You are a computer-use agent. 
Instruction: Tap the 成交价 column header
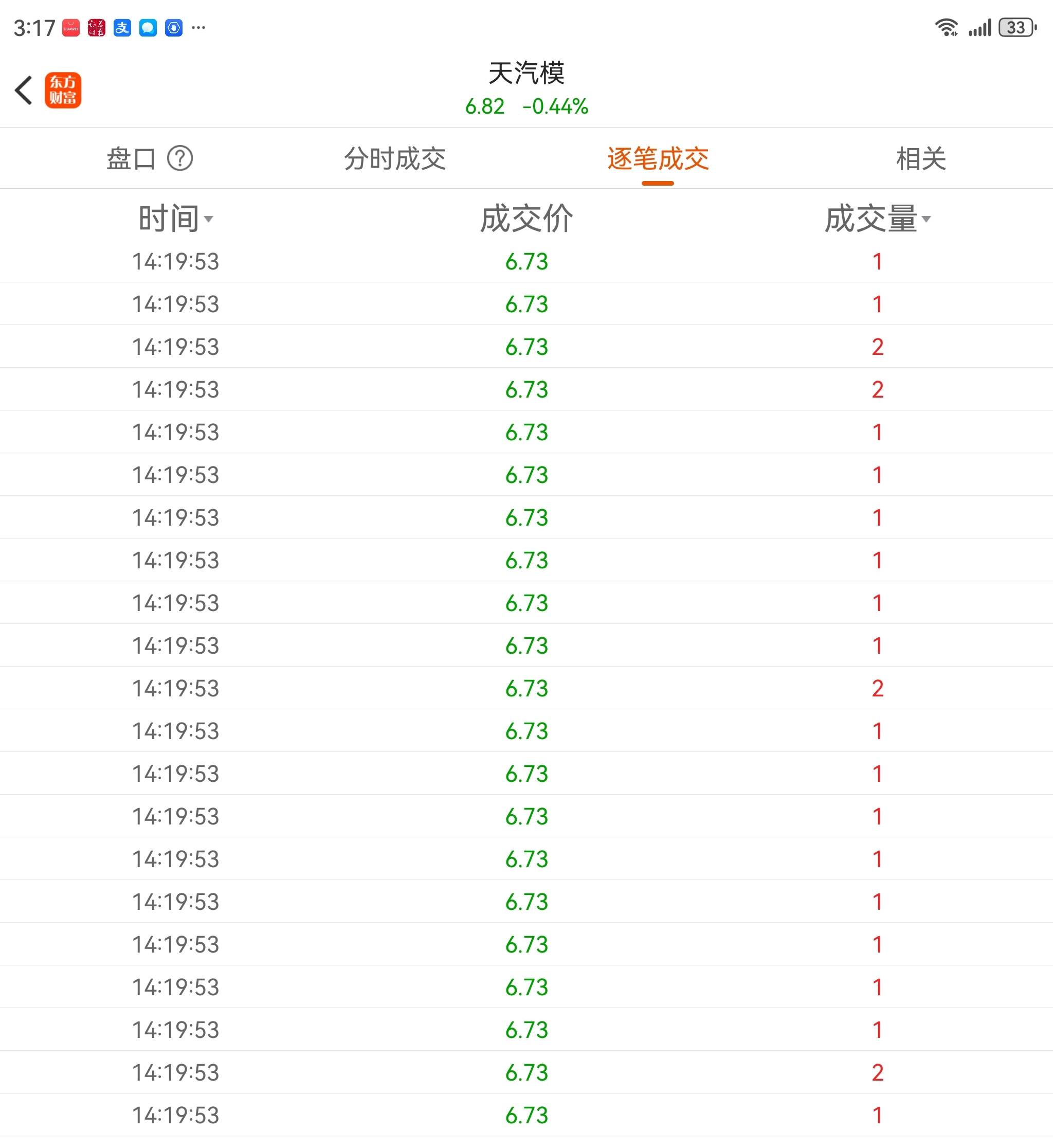coord(526,218)
